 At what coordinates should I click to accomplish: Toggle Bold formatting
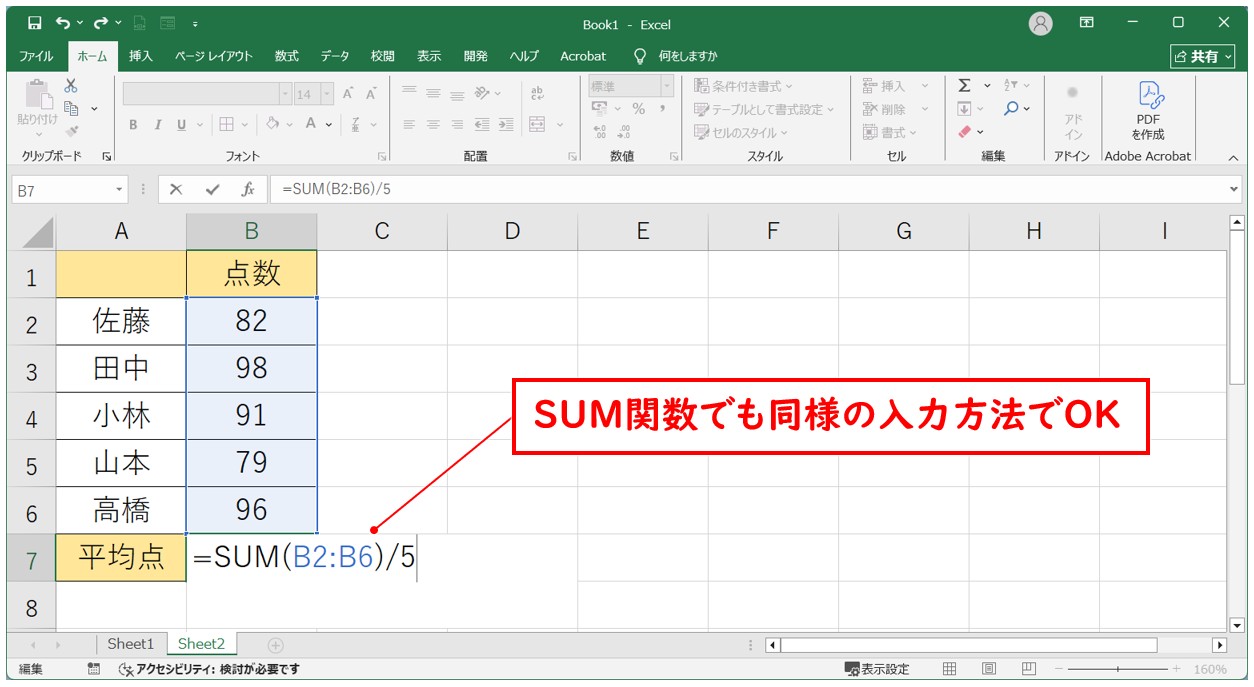[133, 125]
